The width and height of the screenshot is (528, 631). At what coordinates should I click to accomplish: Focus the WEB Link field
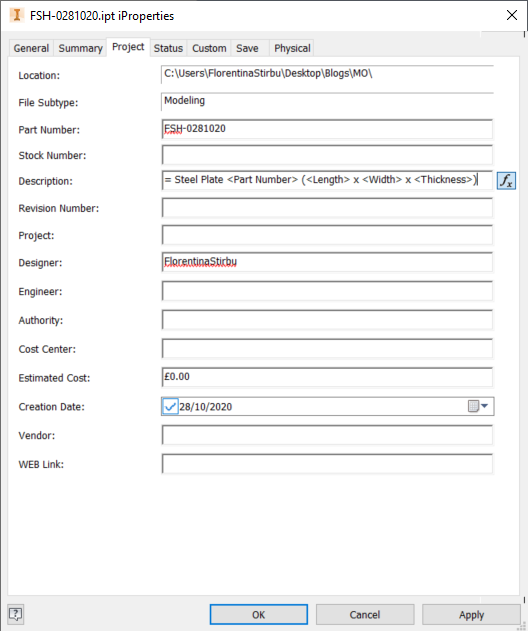point(327,464)
